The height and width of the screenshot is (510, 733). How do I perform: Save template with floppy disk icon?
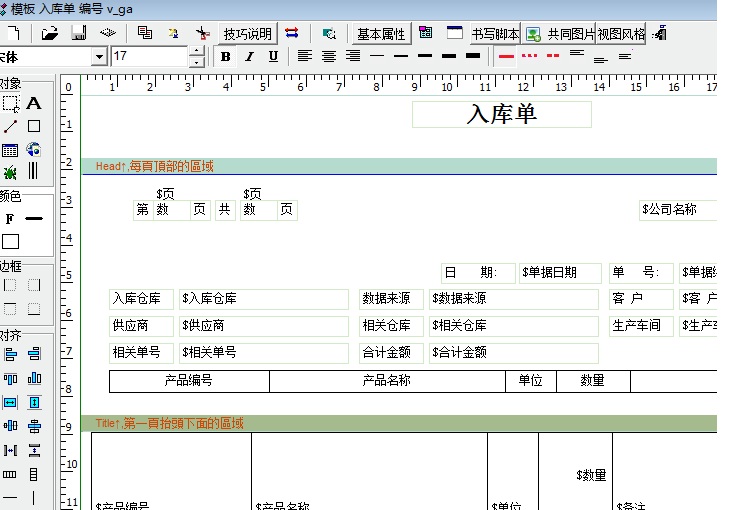point(77,33)
